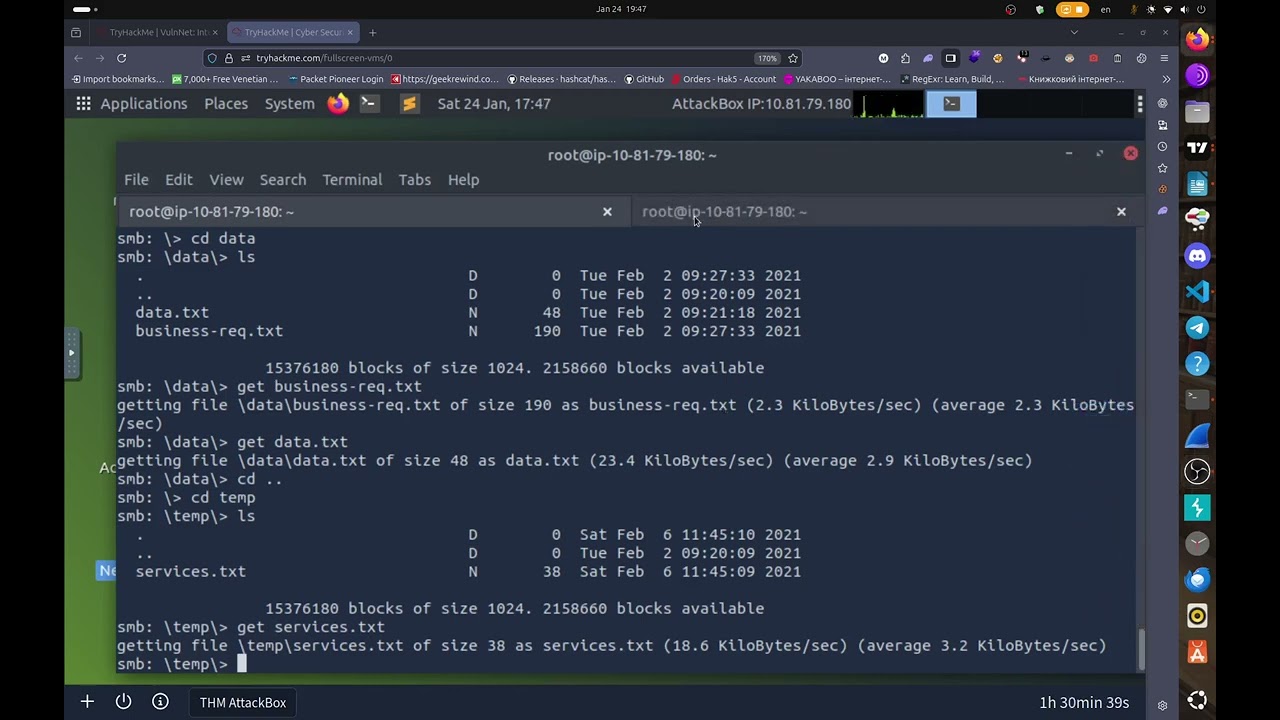Open a new browser tab

pos(372,32)
